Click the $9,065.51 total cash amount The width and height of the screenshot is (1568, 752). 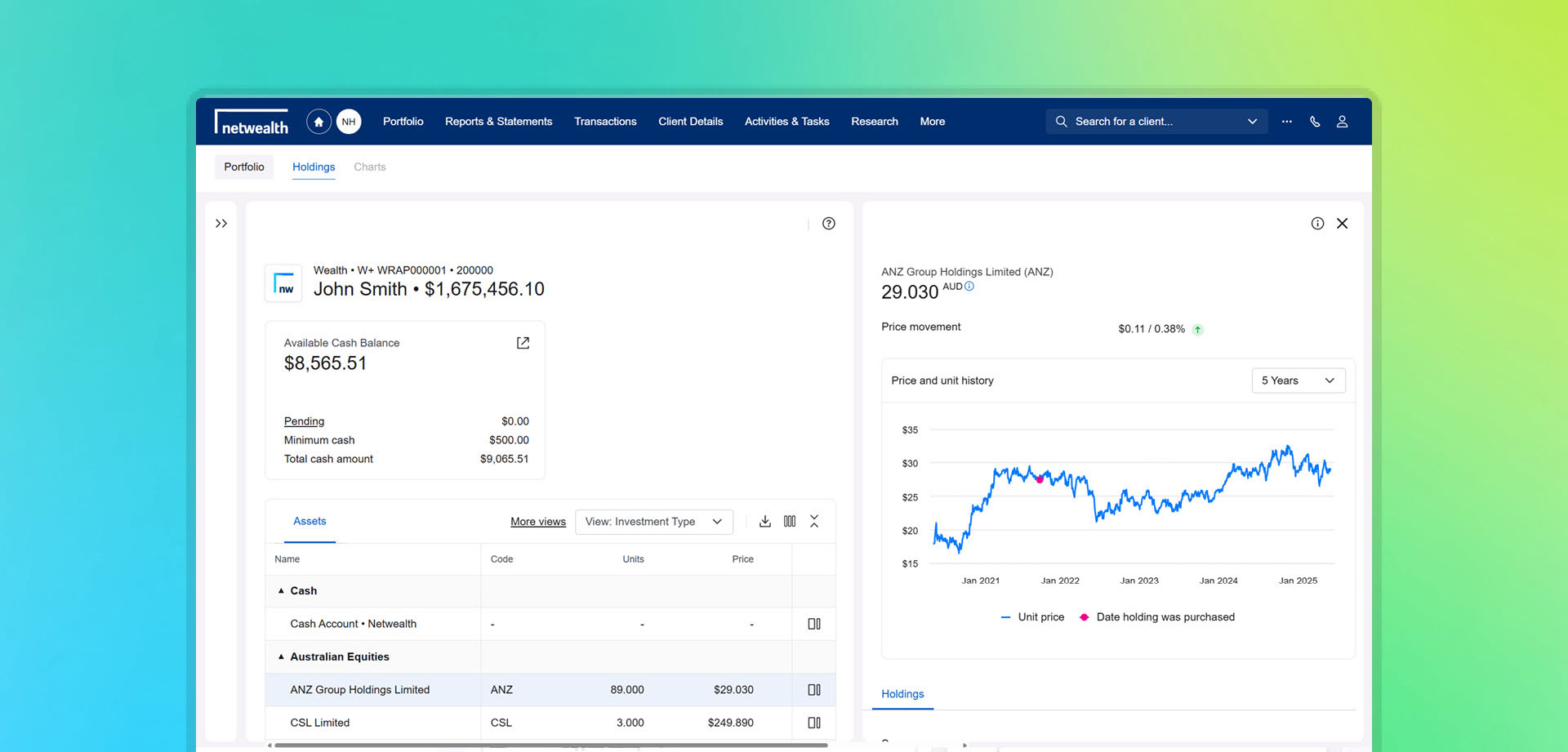coord(504,460)
